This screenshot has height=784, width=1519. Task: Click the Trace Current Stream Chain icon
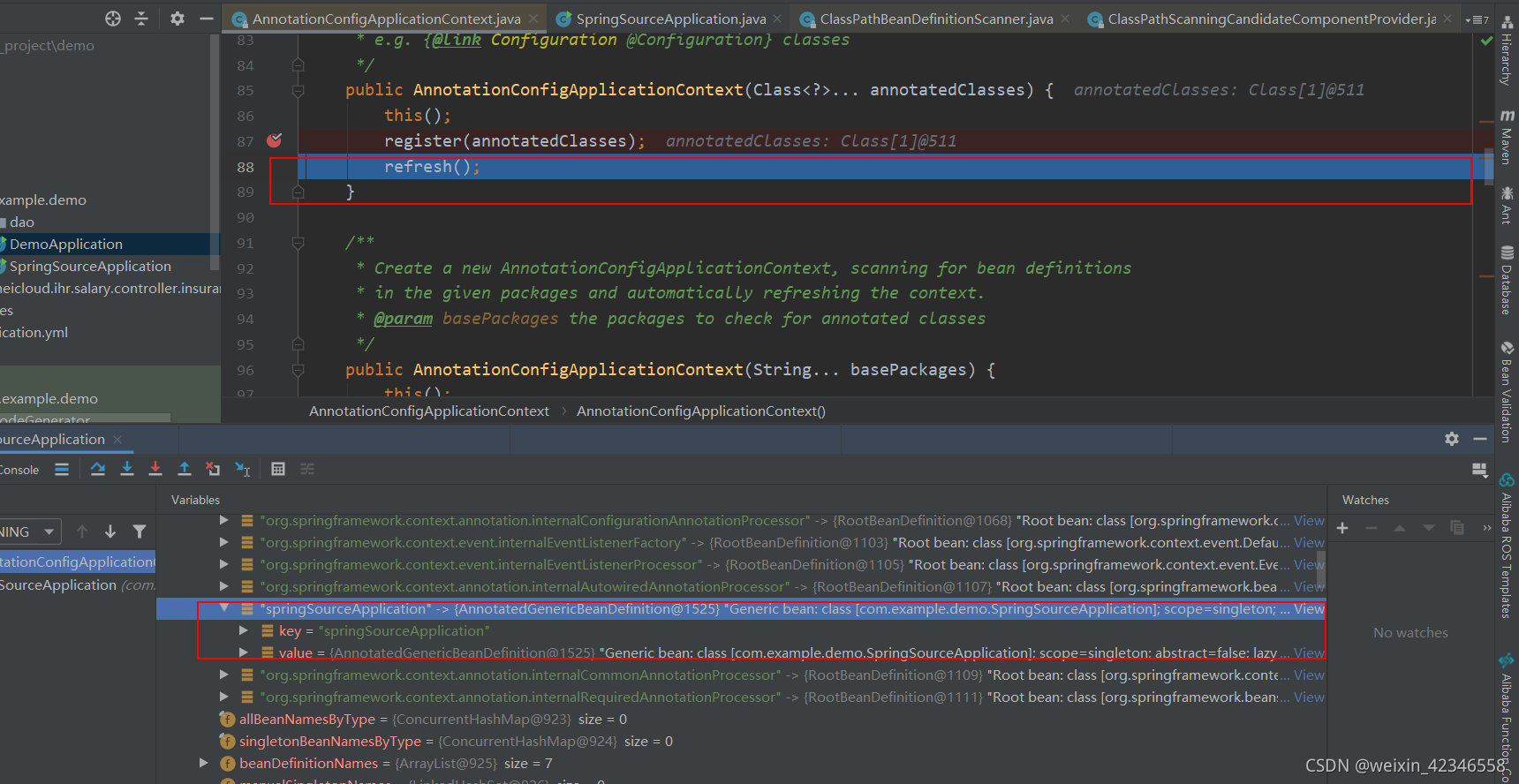307,469
